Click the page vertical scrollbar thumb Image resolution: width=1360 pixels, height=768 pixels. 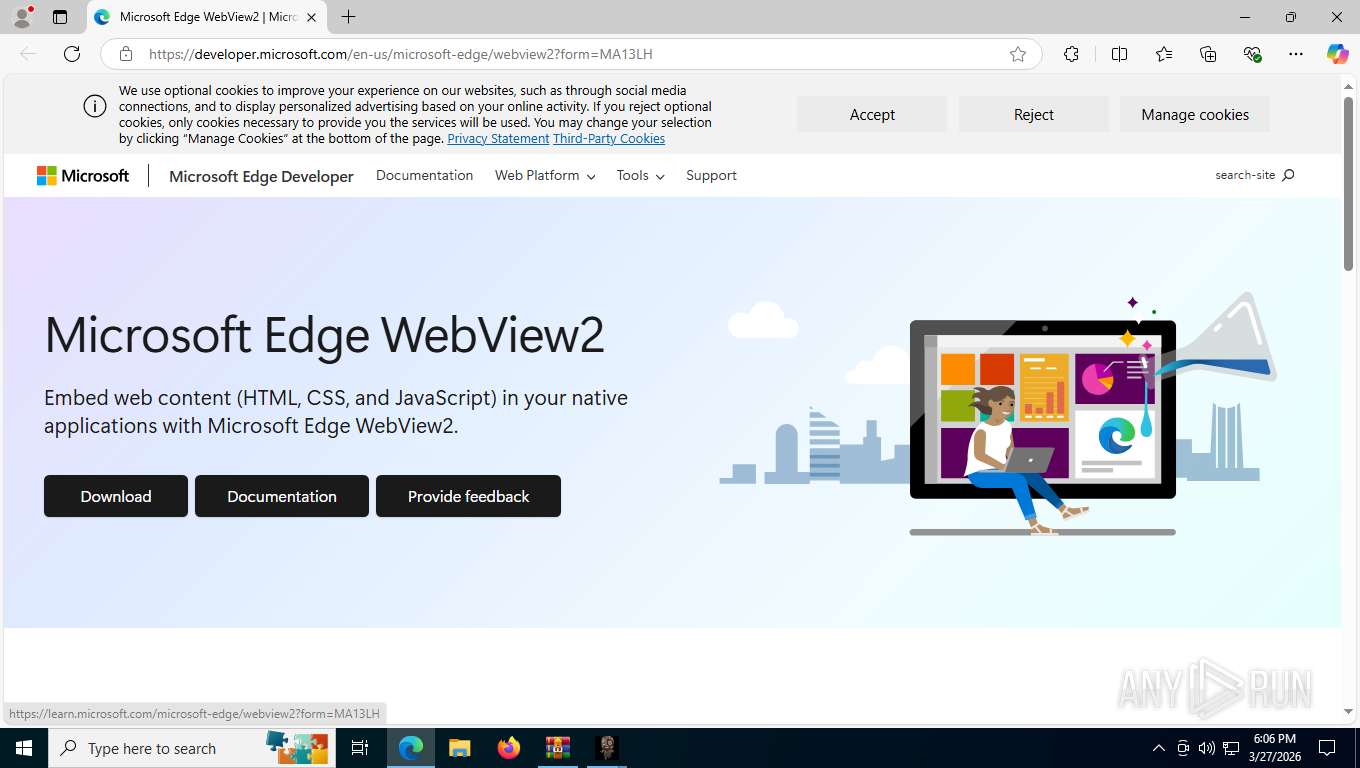pyautogui.click(x=1348, y=183)
